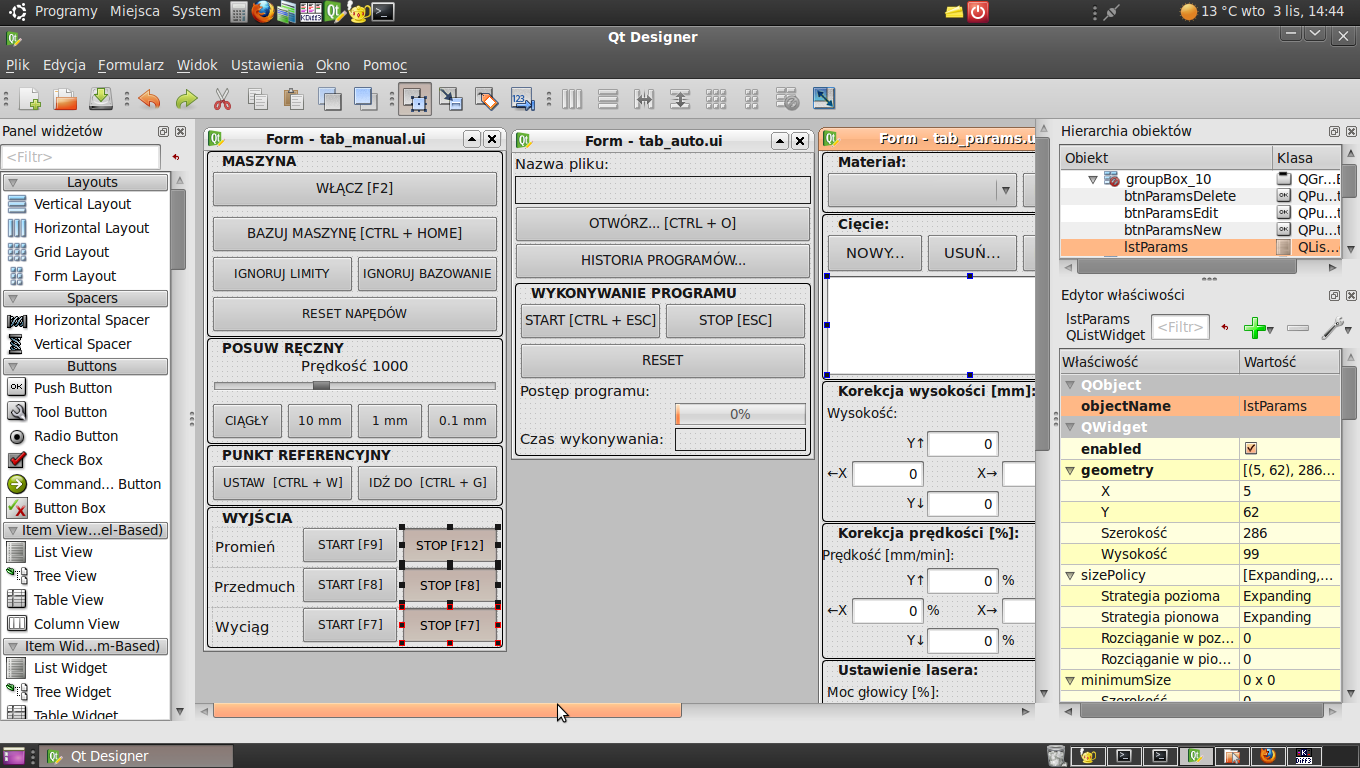Image resolution: width=1360 pixels, height=768 pixels.
Task: Lay out horizontally in splitter
Action: point(644,99)
